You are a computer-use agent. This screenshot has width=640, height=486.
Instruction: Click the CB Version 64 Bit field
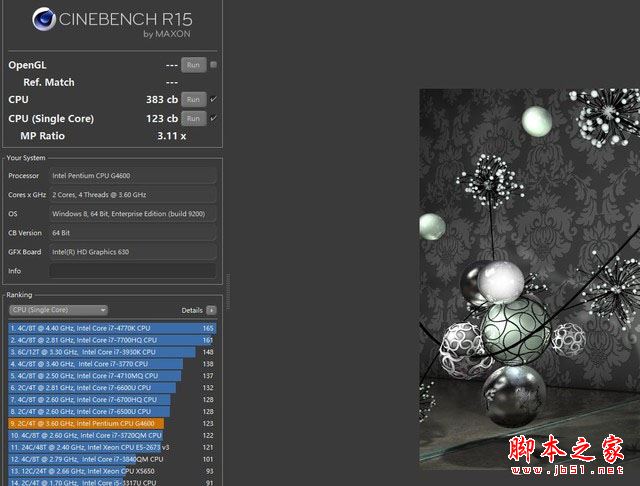point(133,233)
